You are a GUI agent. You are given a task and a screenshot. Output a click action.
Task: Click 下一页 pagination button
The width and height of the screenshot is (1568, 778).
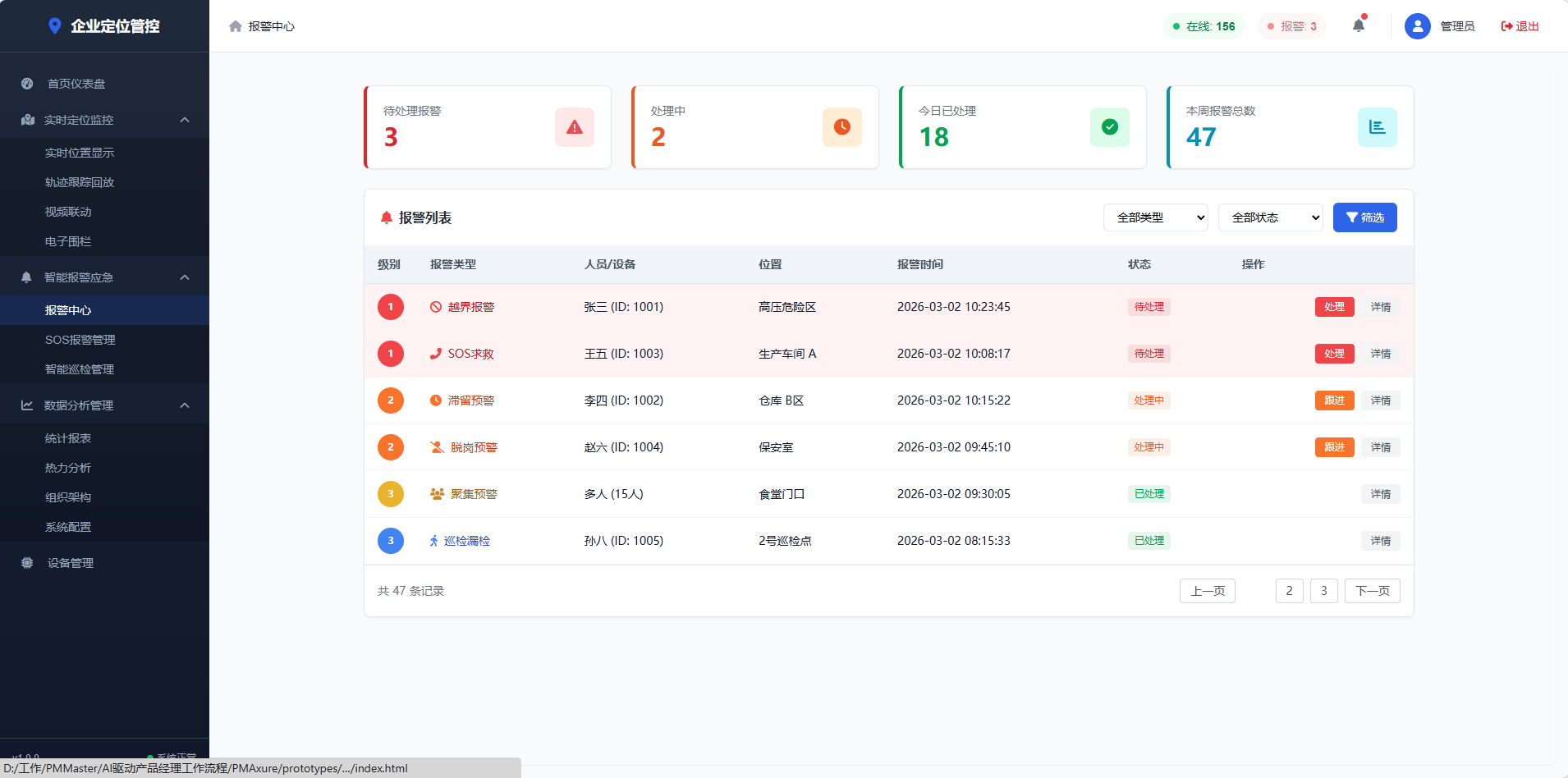1372,591
